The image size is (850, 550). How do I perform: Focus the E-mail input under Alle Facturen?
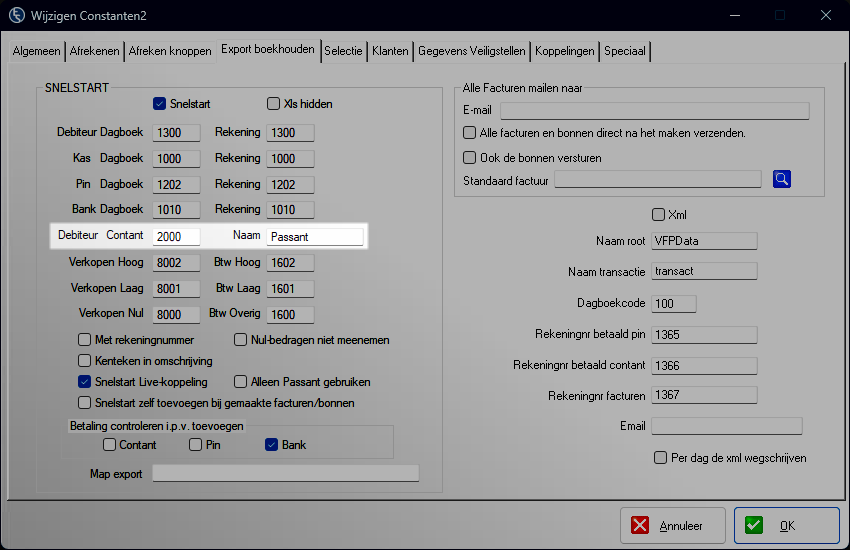[654, 110]
